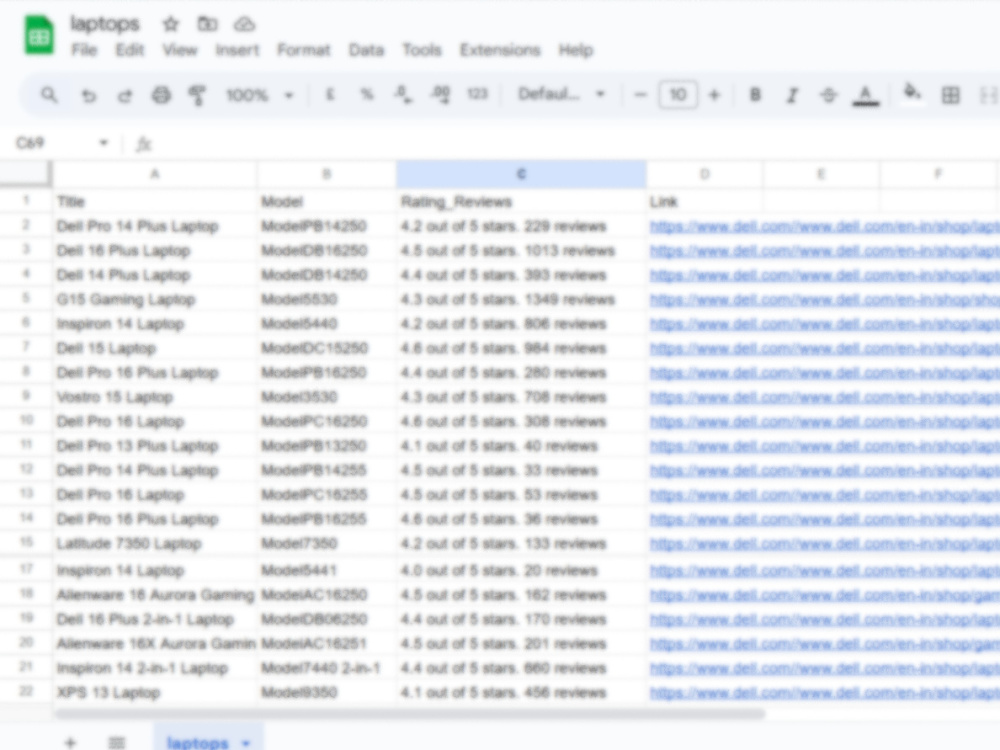Select the Rating_Reviews header cell

click(521, 202)
